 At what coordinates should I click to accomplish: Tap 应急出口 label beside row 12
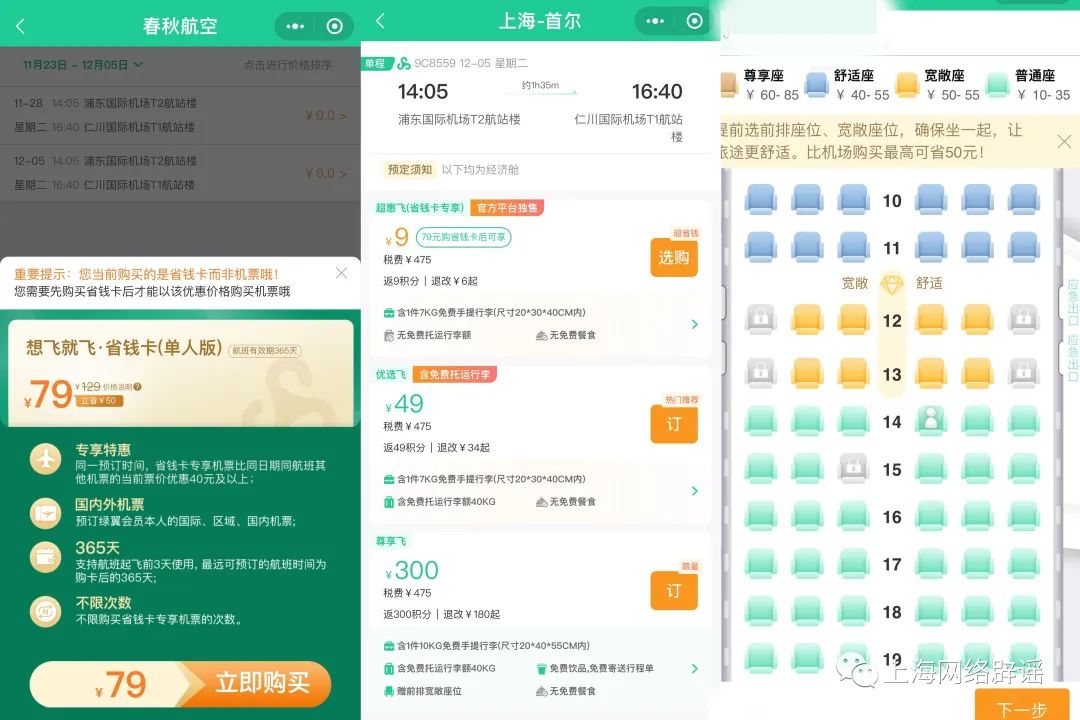(x=1072, y=302)
